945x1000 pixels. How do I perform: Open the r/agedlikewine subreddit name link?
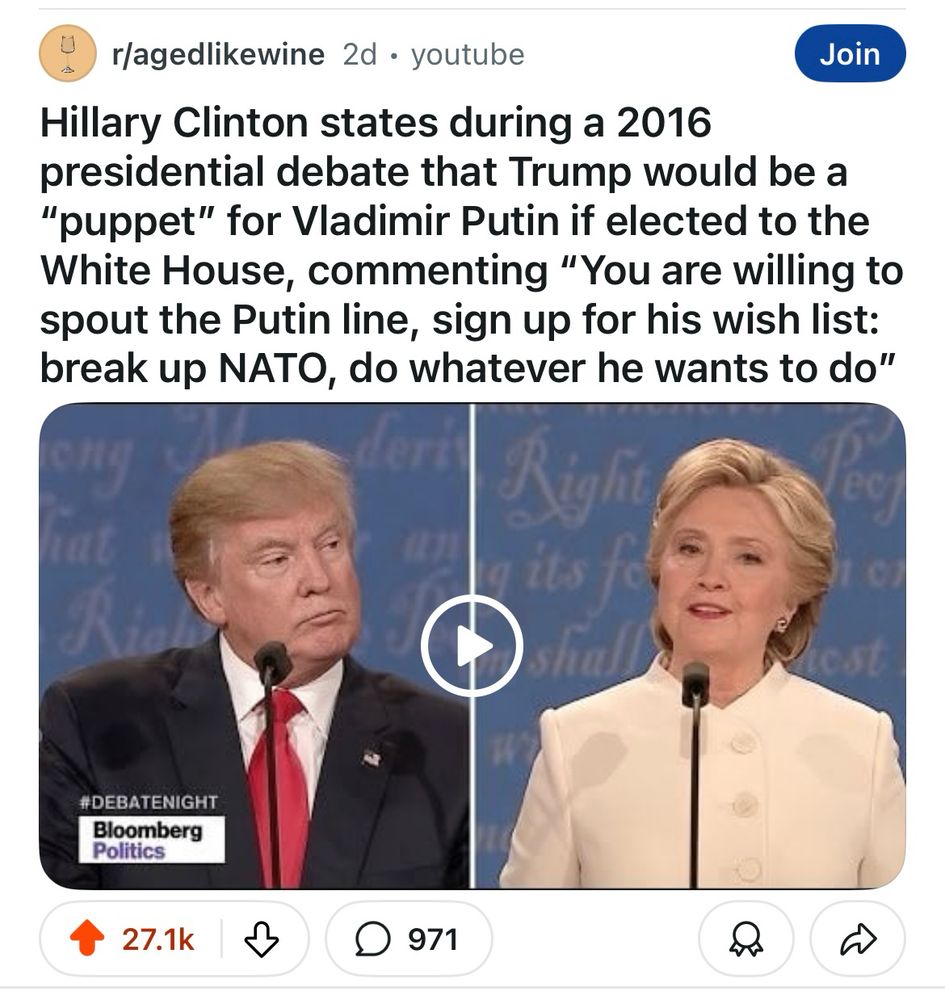pyautogui.click(x=218, y=54)
